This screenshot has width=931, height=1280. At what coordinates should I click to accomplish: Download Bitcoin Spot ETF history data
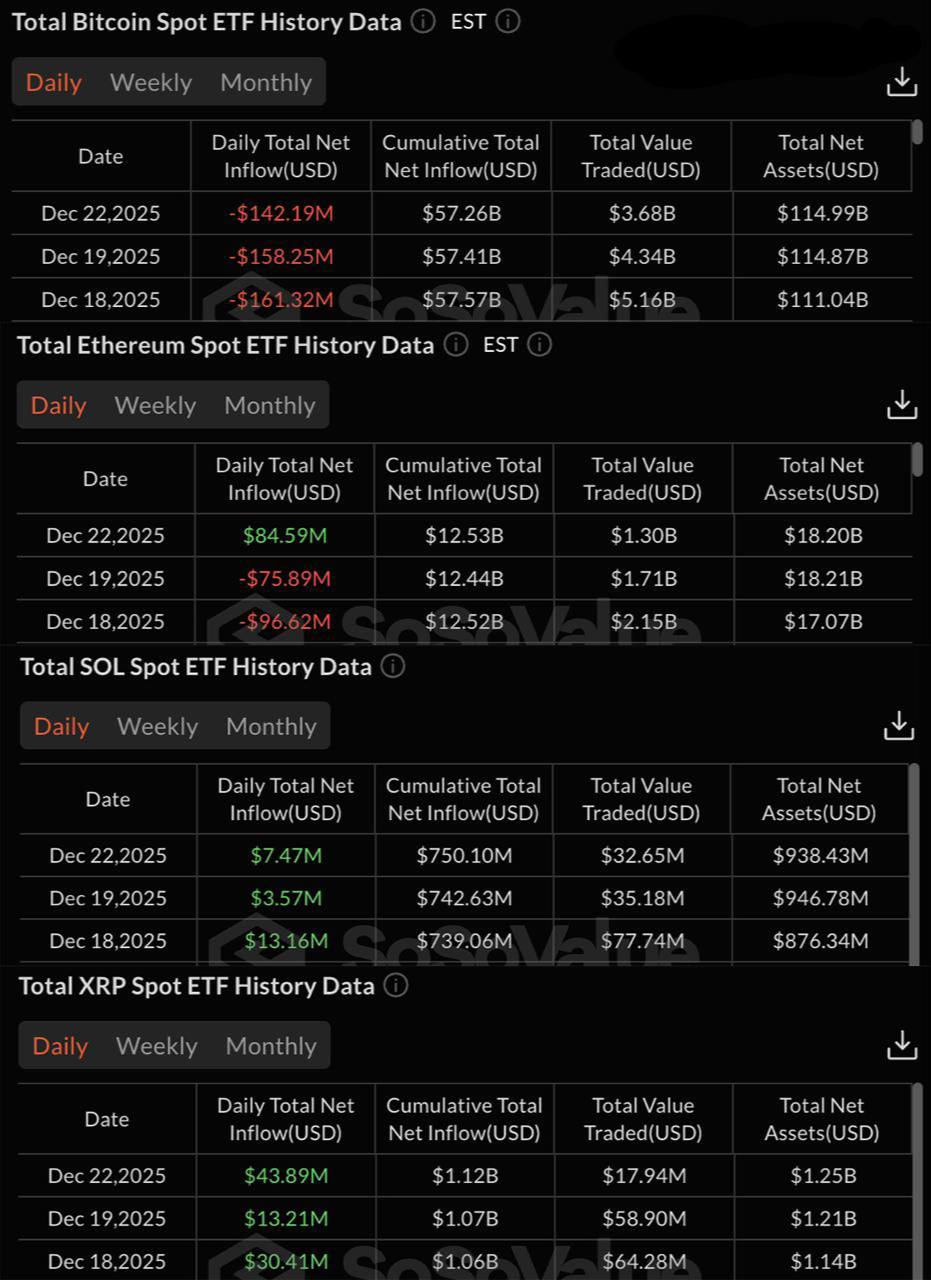click(x=901, y=82)
